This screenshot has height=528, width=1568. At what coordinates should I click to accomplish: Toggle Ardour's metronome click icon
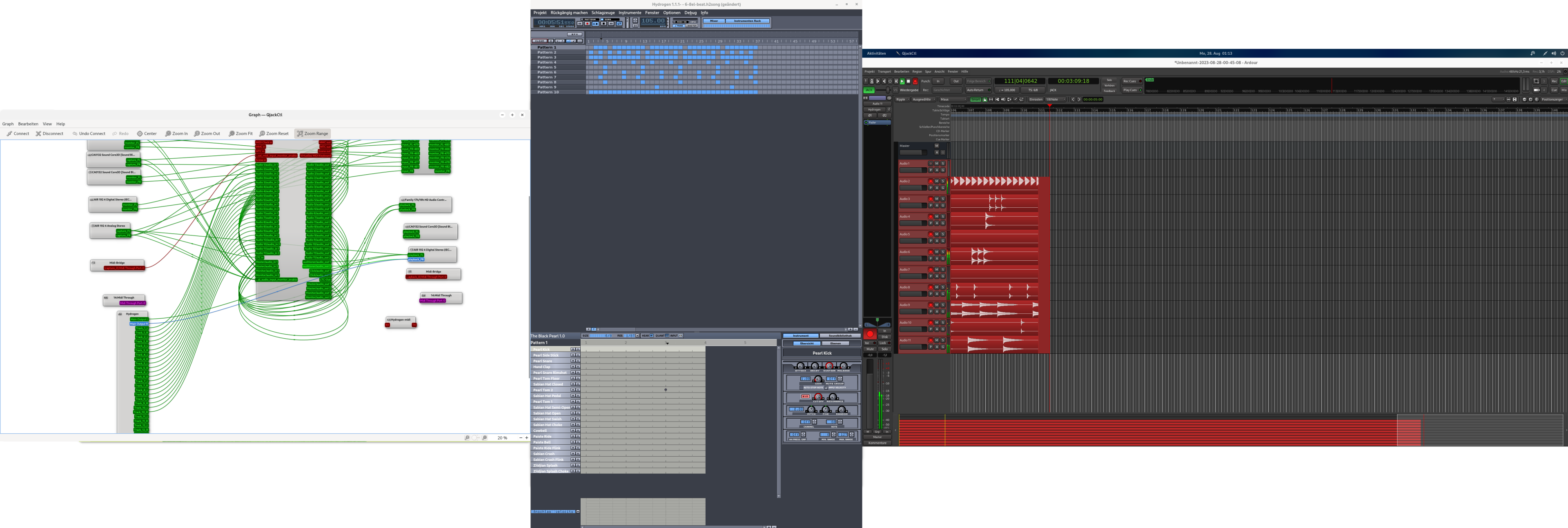872,82
